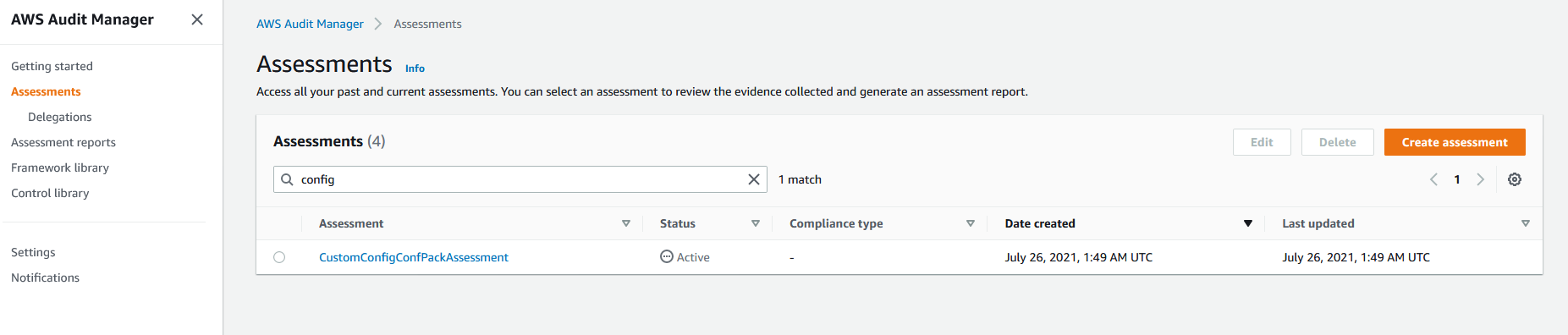Image resolution: width=1568 pixels, height=335 pixels.
Task: Sort by Date created arrow
Action: click(1247, 223)
